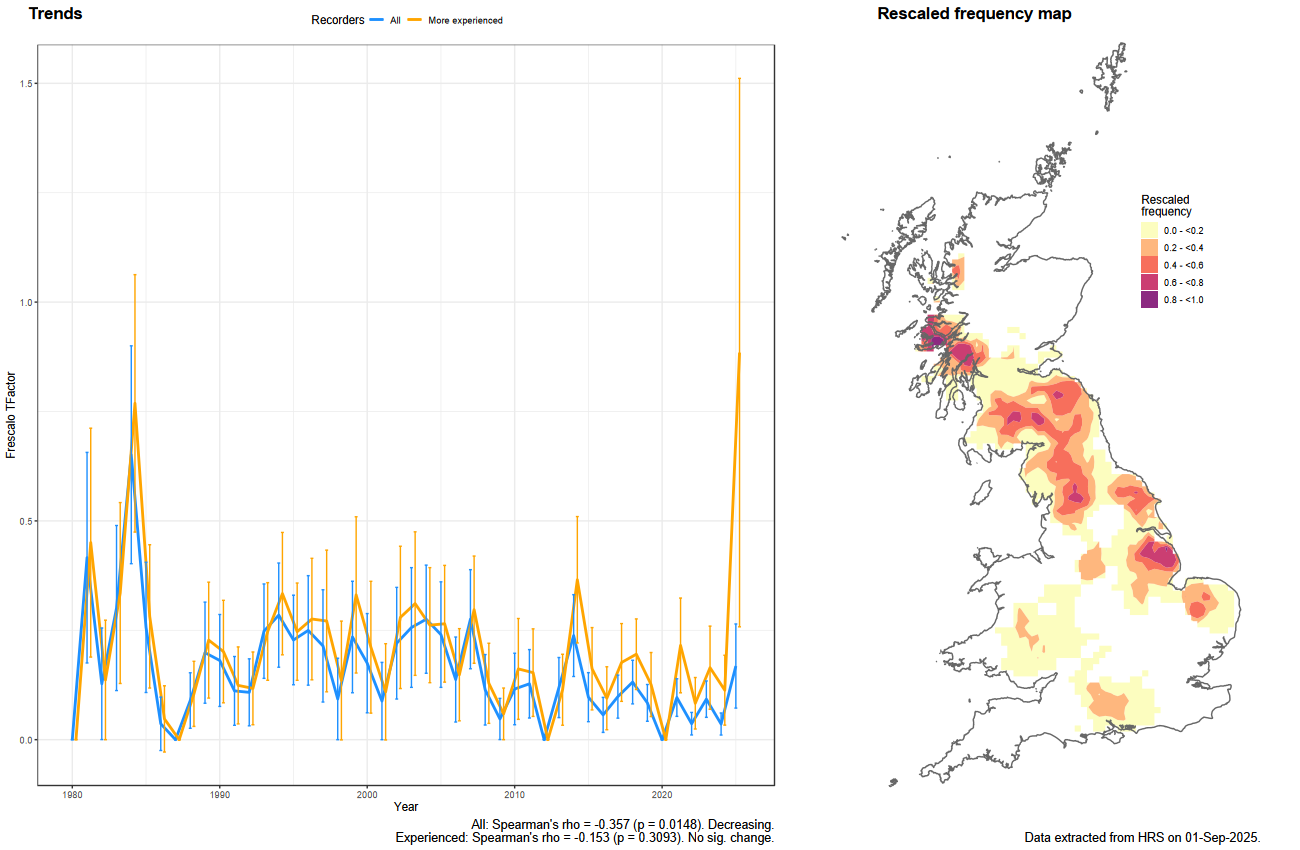Select the 0.6 - <0.8 legend swatch
The width and height of the screenshot is (1300, 850).
pos(1150,282)
